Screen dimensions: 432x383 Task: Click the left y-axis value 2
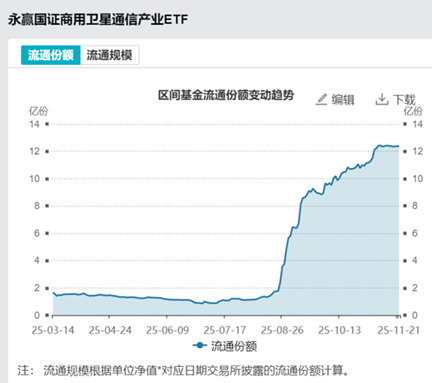pyautogui.click(x=37, y=288)
